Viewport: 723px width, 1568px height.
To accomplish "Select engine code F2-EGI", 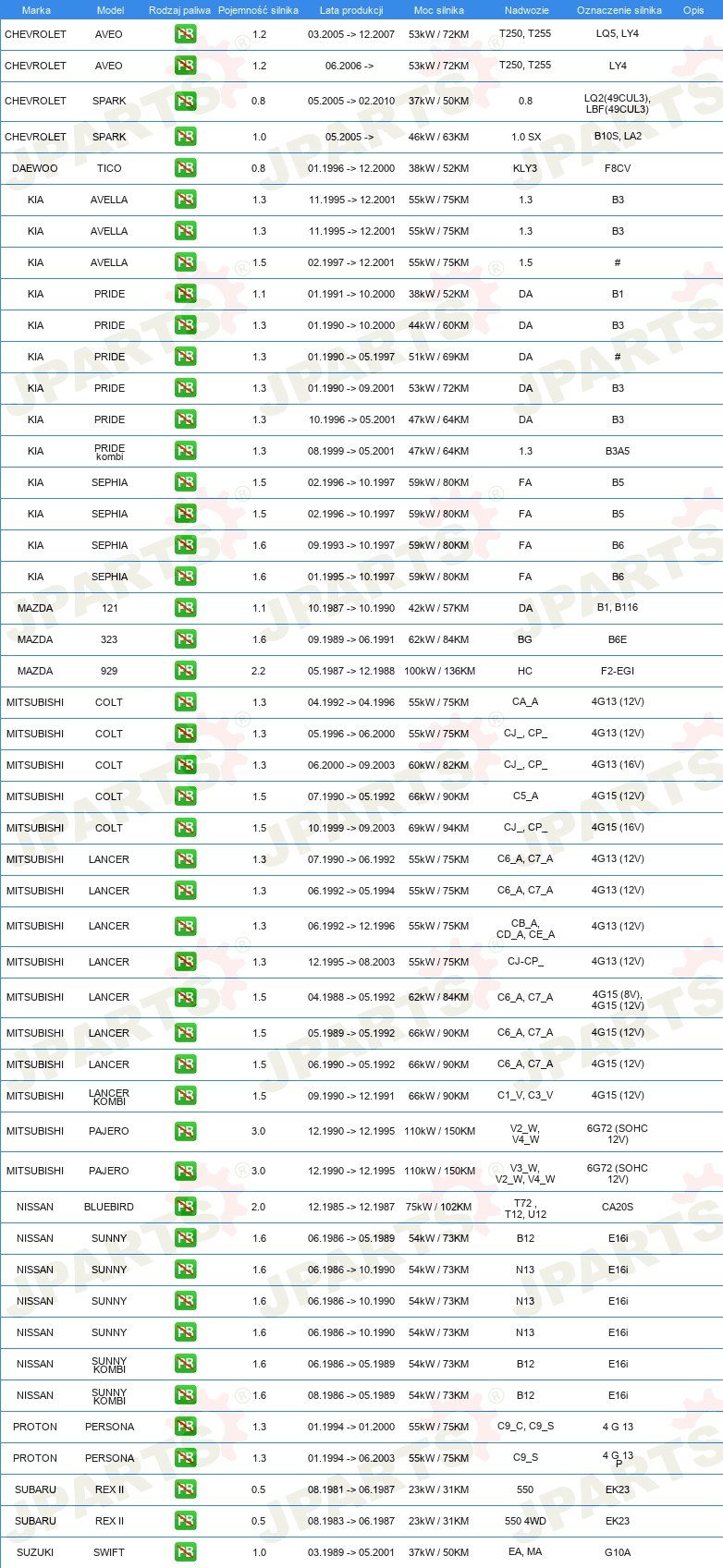I will pos(618,671).
